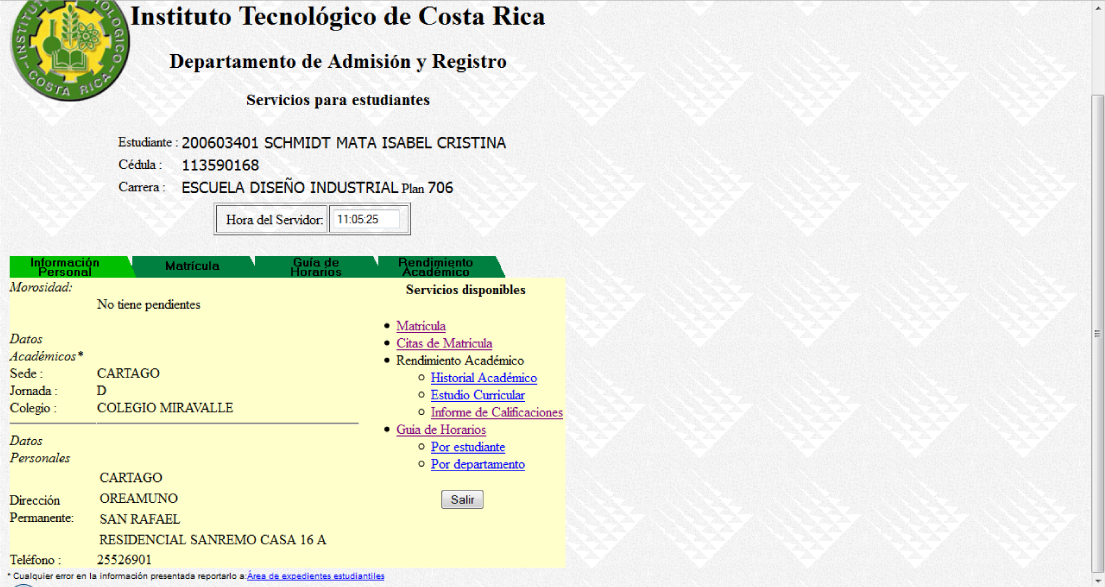This screenshot has width=1105, height=587.
Task: Click the Hora del Servidor time field
Action: (365, 219)
